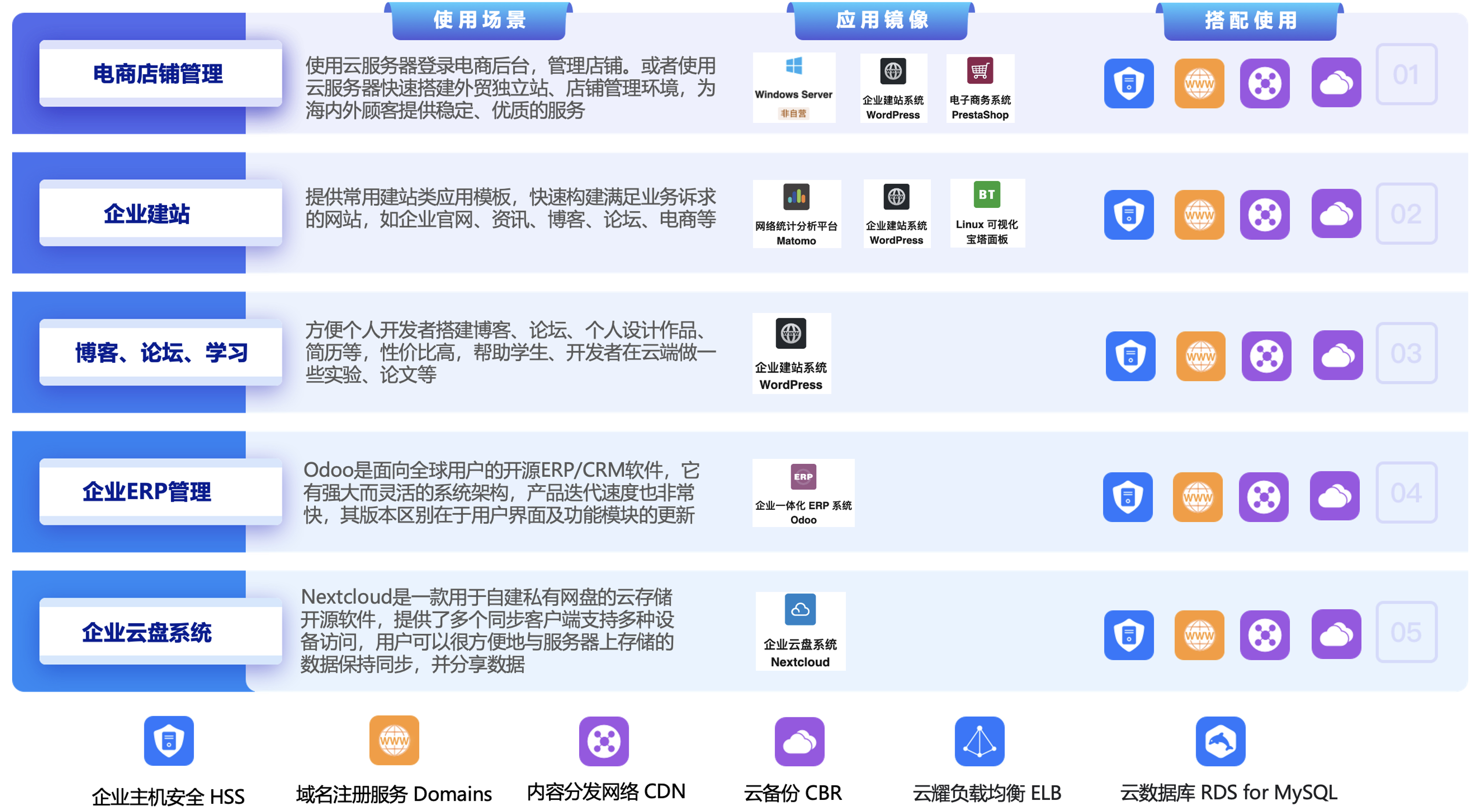
Task: Click the 云备份 CBR legend icon
Action: click(799, 741)
